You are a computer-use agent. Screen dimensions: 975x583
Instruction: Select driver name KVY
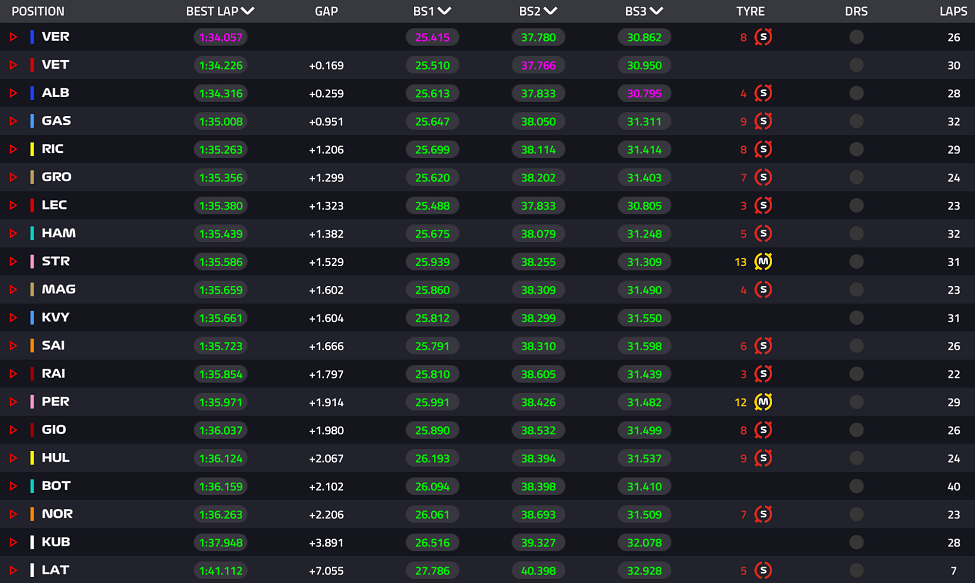[55, 318]
